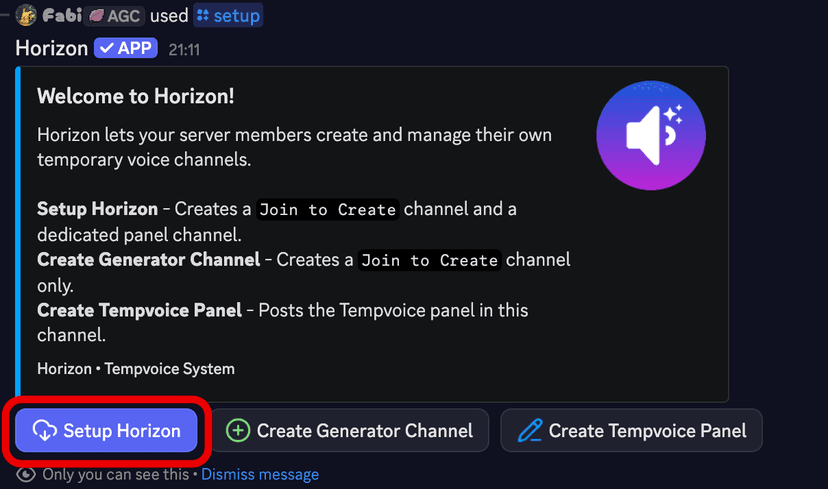Image resolution: width=828 pixels, height=489 pixels.
Task: Click the 21:11 message timestamp
Action: 184,50
